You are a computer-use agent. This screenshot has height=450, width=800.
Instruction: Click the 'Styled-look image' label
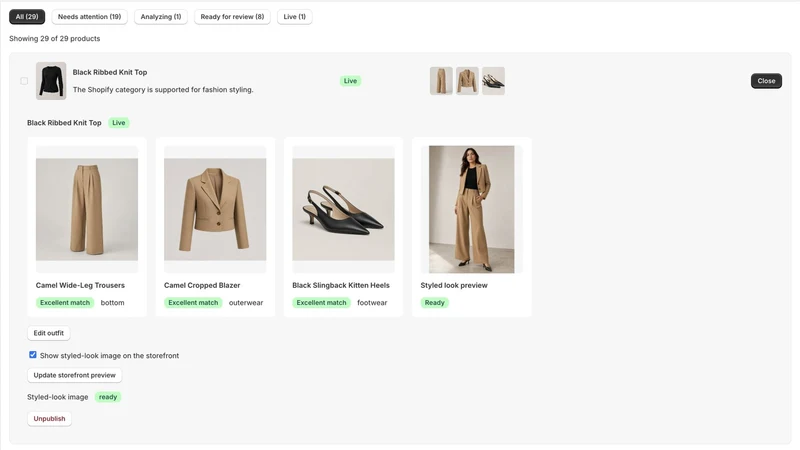58,397
